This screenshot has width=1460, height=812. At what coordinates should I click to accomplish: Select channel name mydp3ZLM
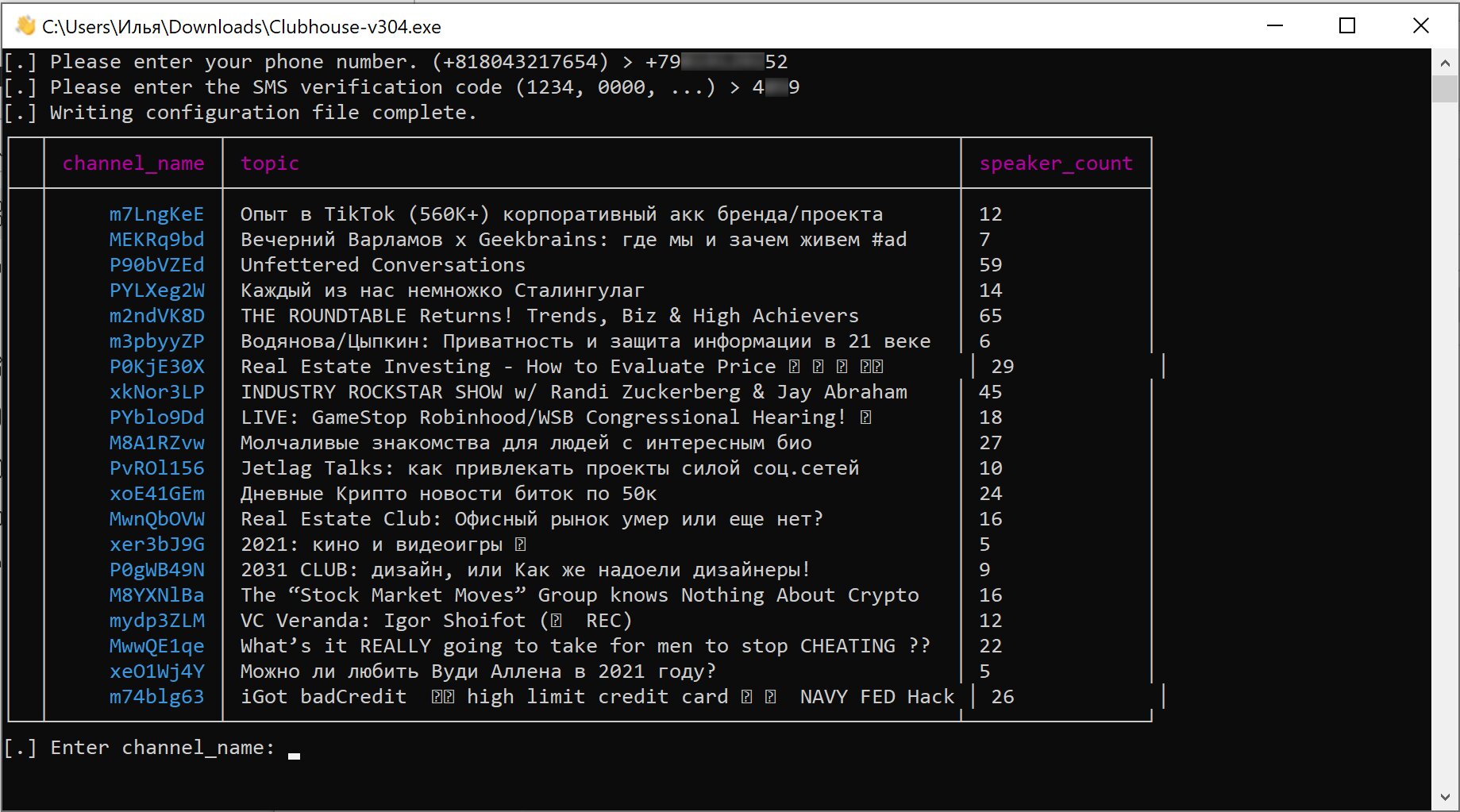point(157,621)
